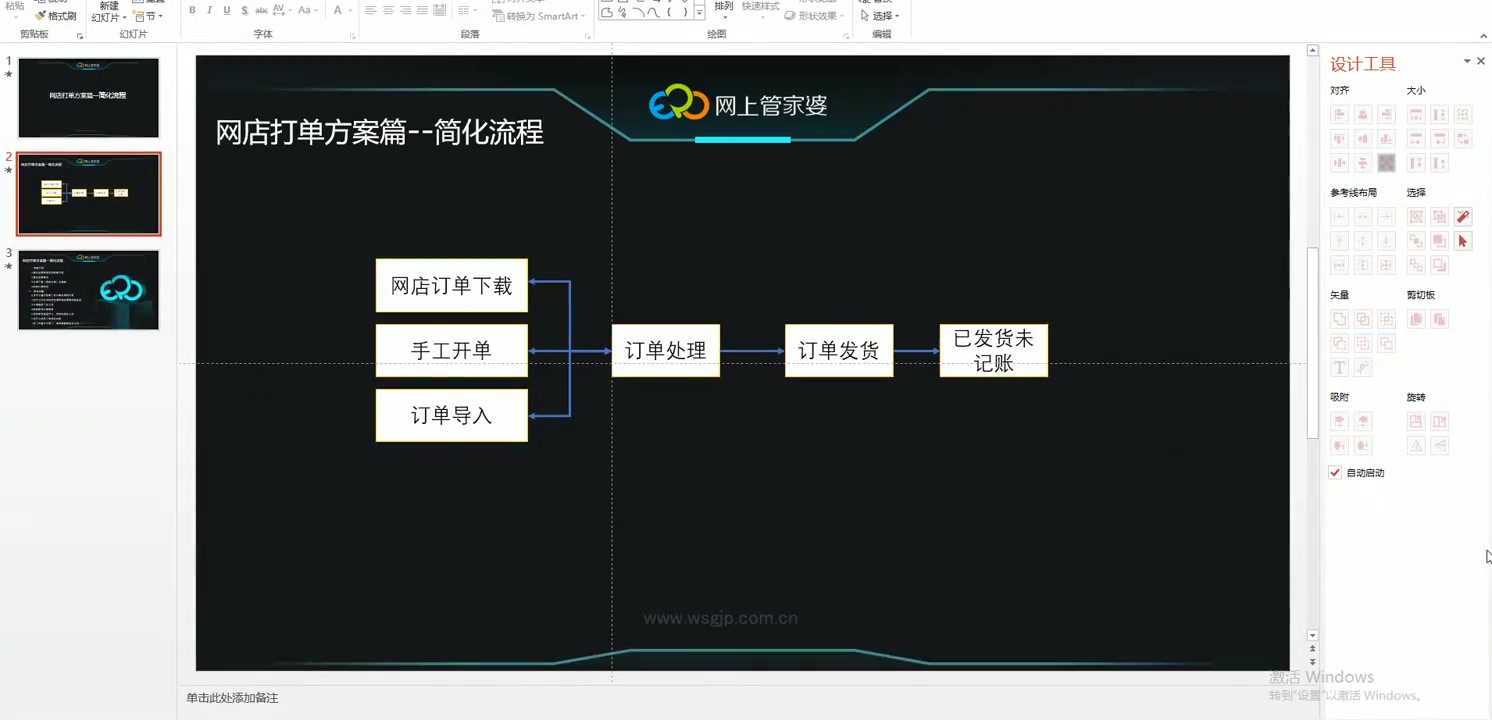The width and height of the screenshot is (1492, 720).
Task: Click the 粘贴 Paste button
Action: click(14, 8)
